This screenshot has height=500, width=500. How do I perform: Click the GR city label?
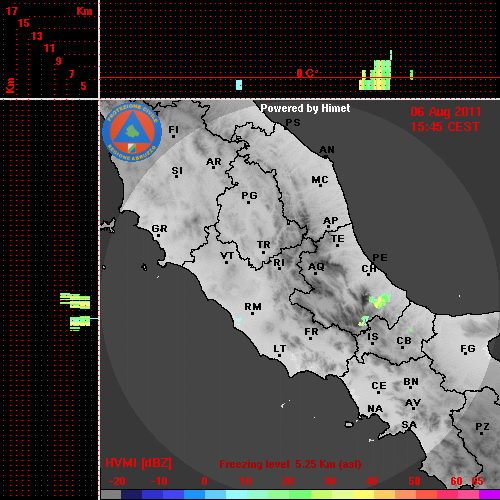click(x=159, y=229)
